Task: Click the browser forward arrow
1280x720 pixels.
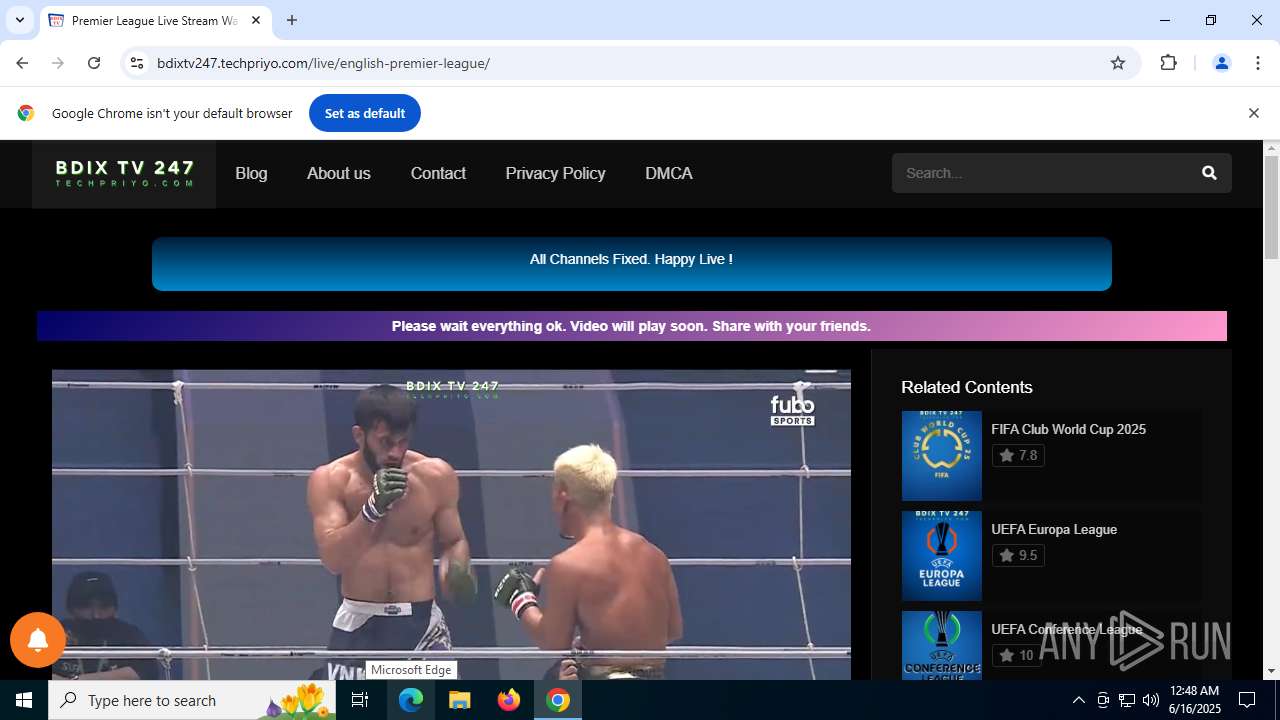Action: point(58,63)
